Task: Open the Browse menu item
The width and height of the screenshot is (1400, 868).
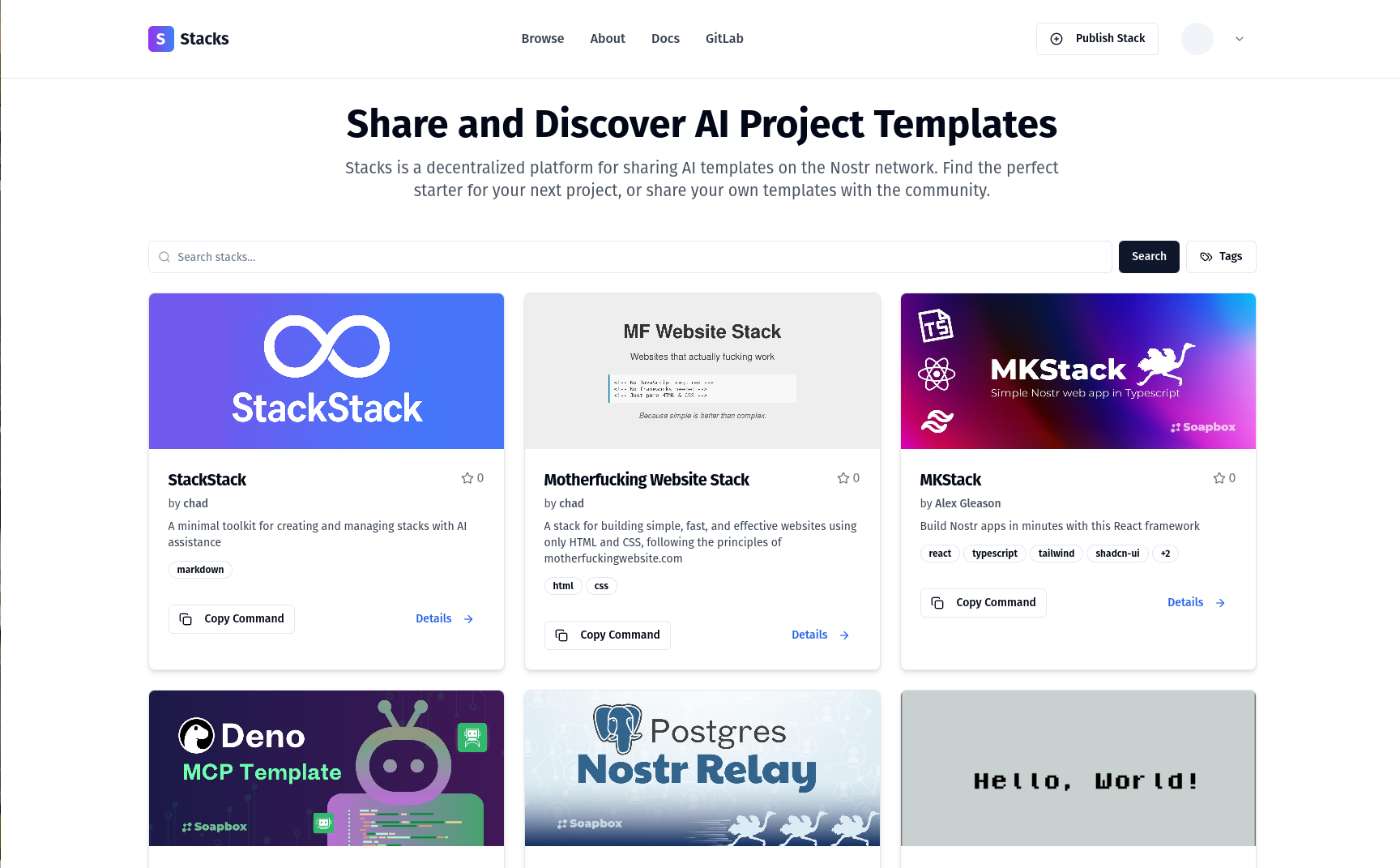Action: coord(542,38)
